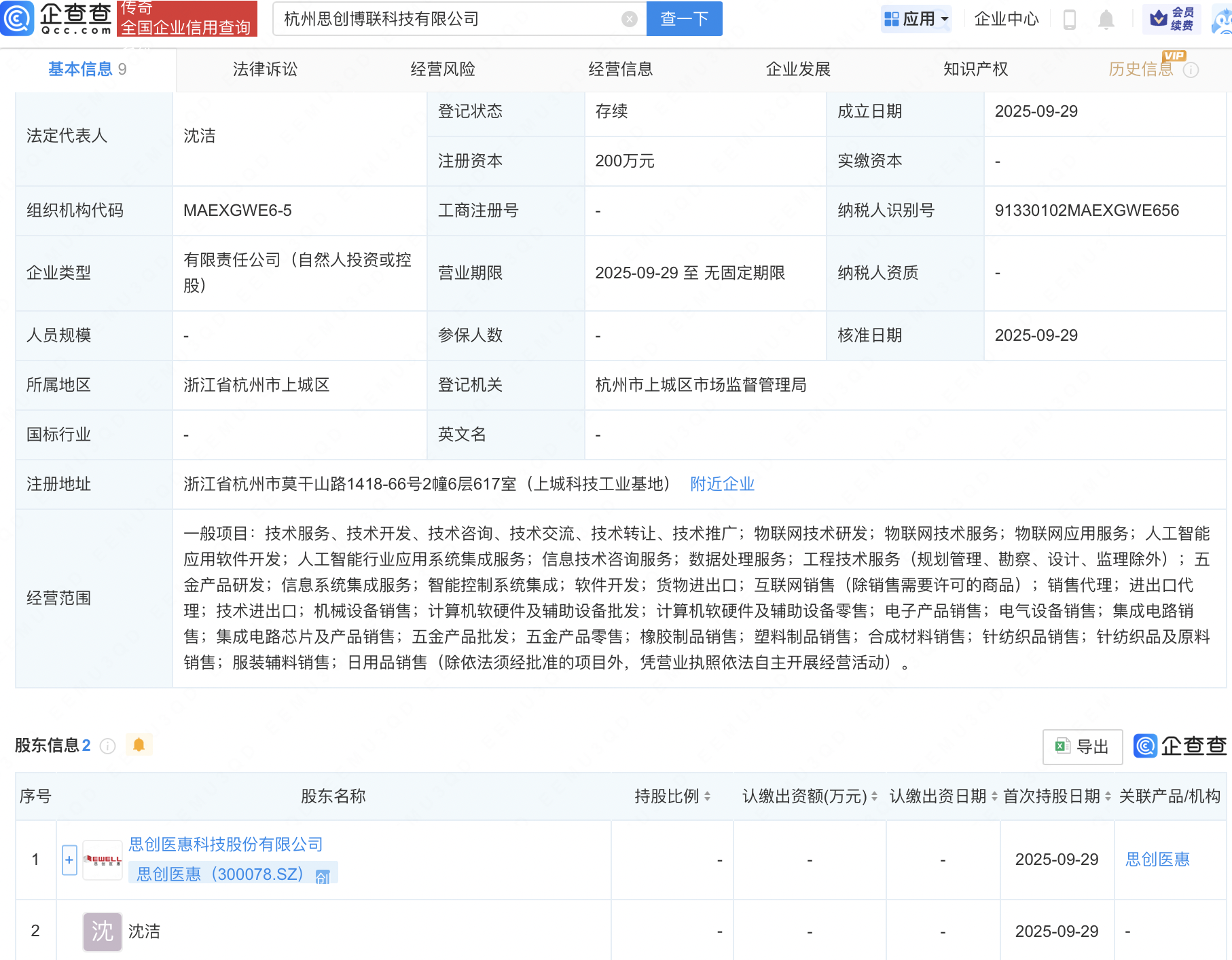Open the 附近企业 link

722,484
